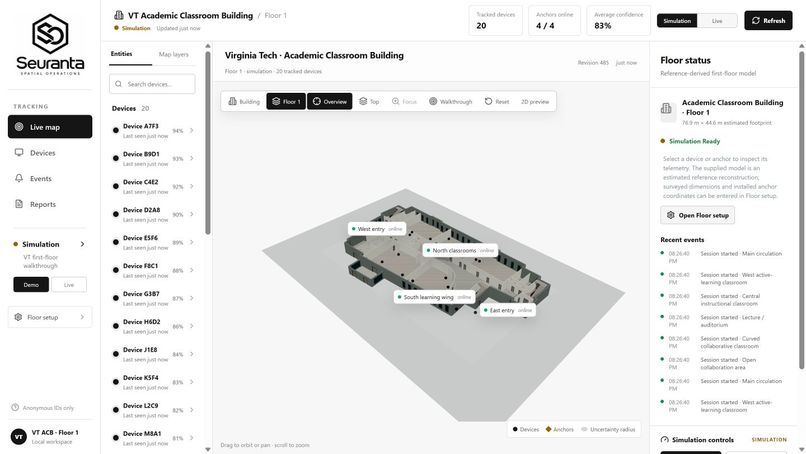Viewport: 806px width, 454px height.
Task: Toggle Devices in map legend
Action: (x=525, y=429)
